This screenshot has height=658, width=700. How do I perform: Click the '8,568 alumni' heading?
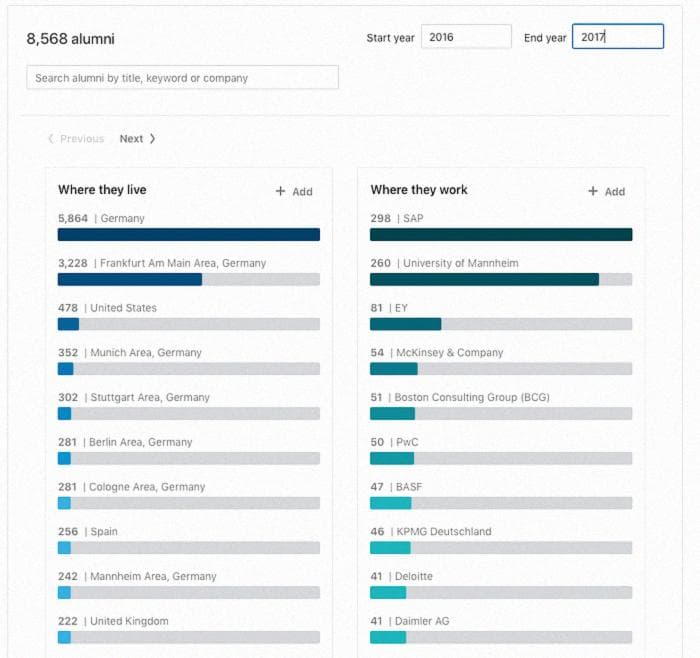click(71, 38)
